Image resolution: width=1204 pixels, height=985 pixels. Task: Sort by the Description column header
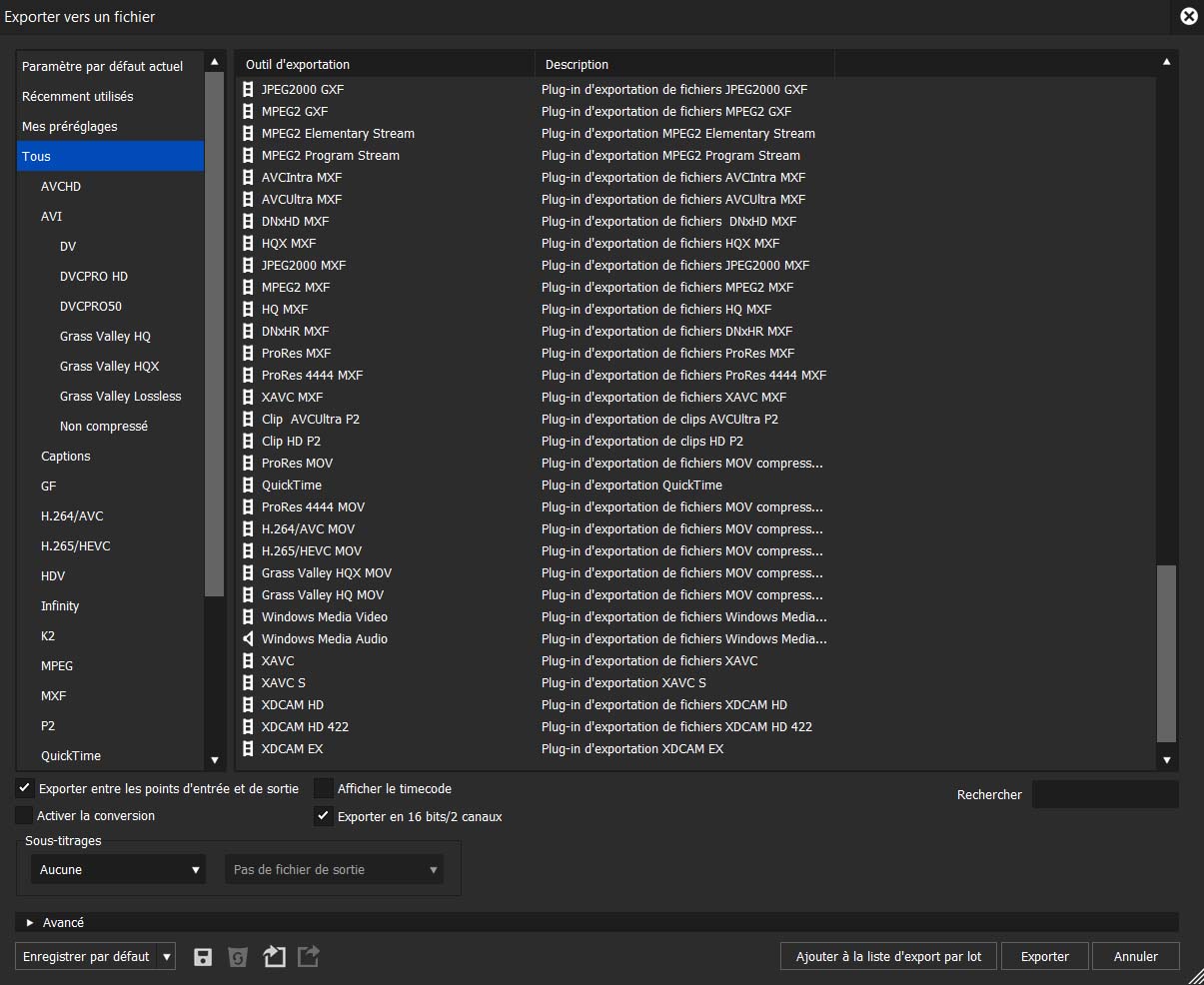click(684, 64)
